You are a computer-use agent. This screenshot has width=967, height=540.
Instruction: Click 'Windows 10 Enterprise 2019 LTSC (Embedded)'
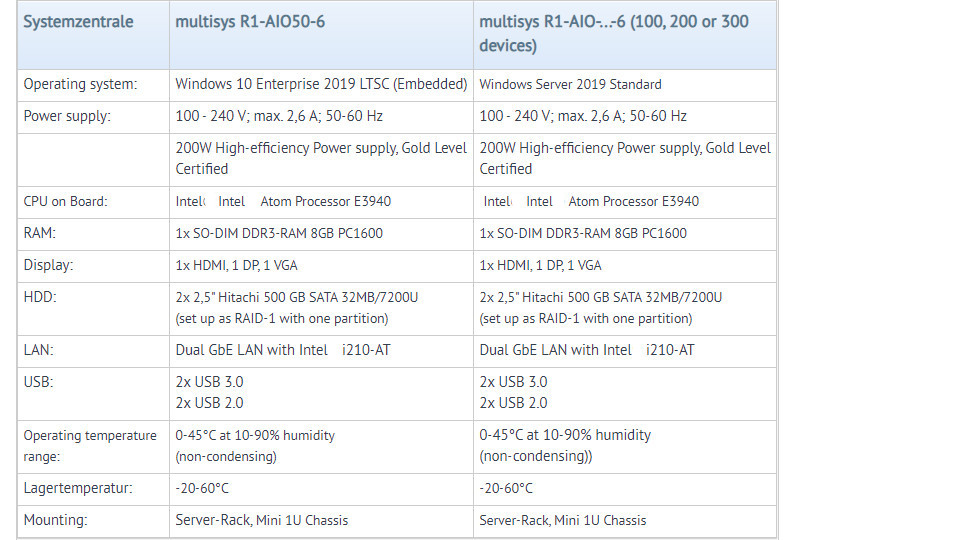point(321,84)
